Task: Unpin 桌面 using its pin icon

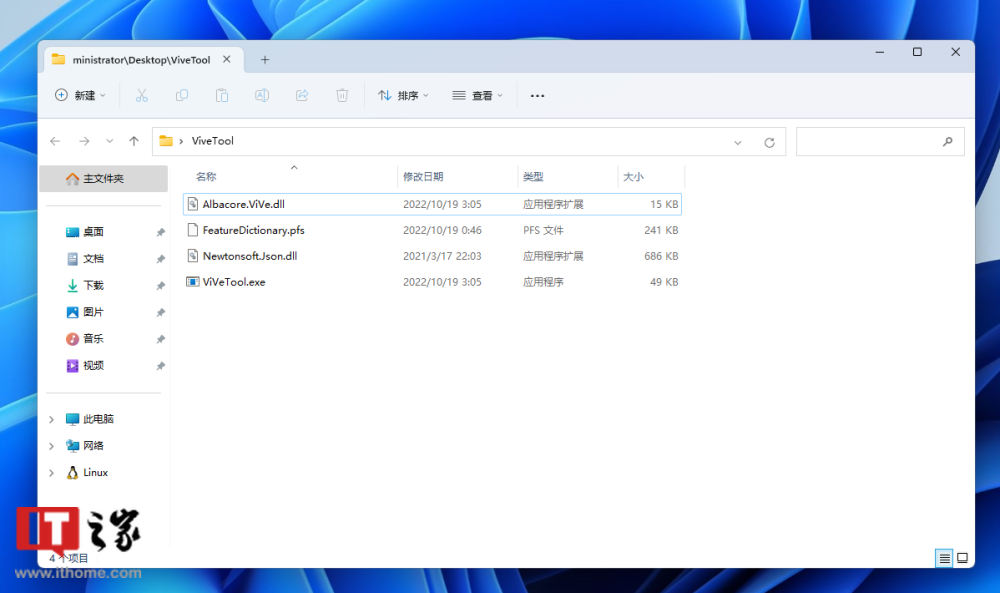Action: click(x=161, y=232)
